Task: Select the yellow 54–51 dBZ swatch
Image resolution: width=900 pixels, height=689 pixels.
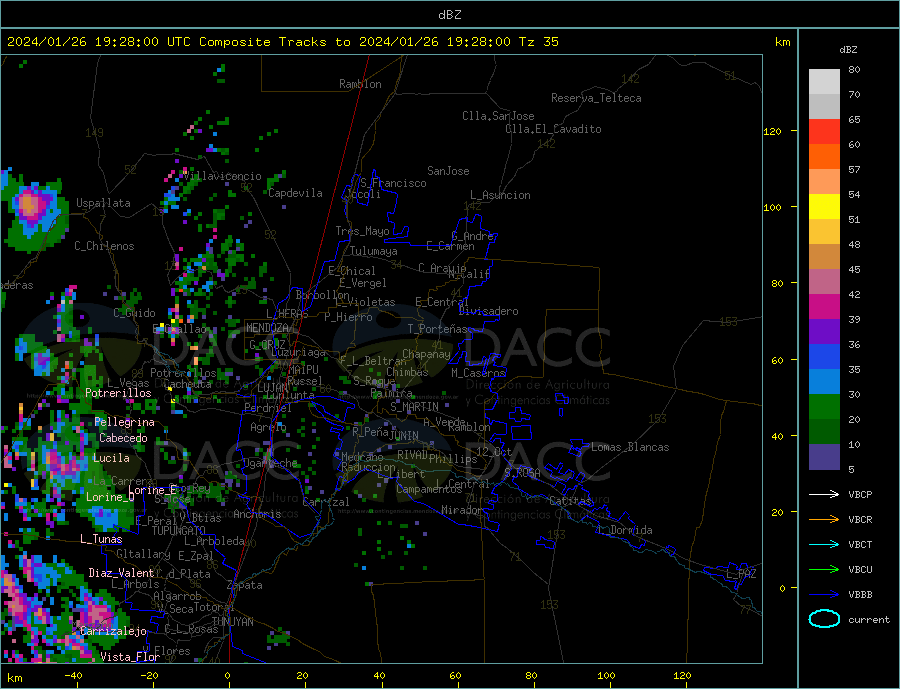Action: point(824,207)
